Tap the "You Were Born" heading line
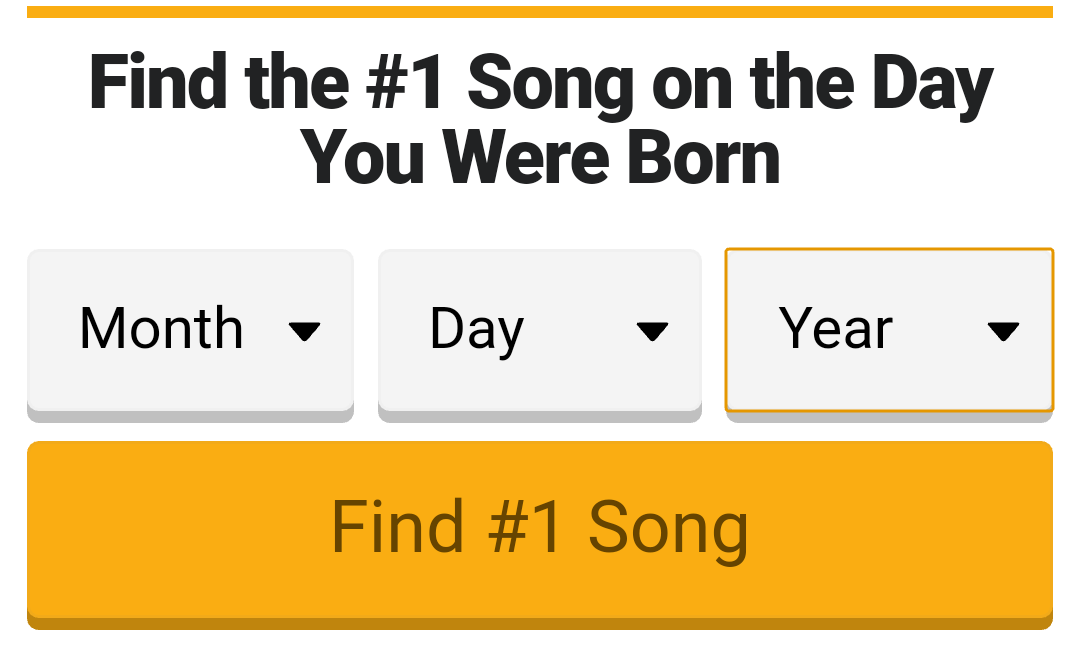Image resolution: width=1080 pixels, height=652 pixels. tap(540, 158)
